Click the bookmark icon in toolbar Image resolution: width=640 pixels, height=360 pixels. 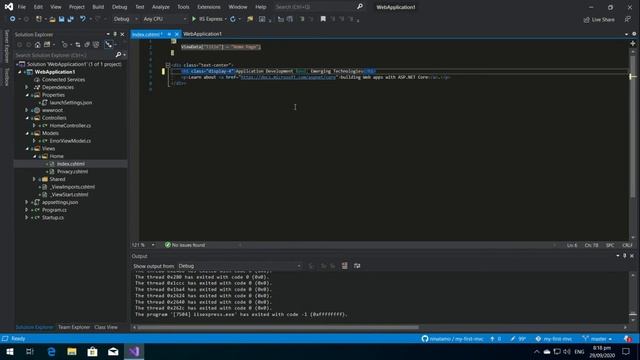[x=323, y=19]
